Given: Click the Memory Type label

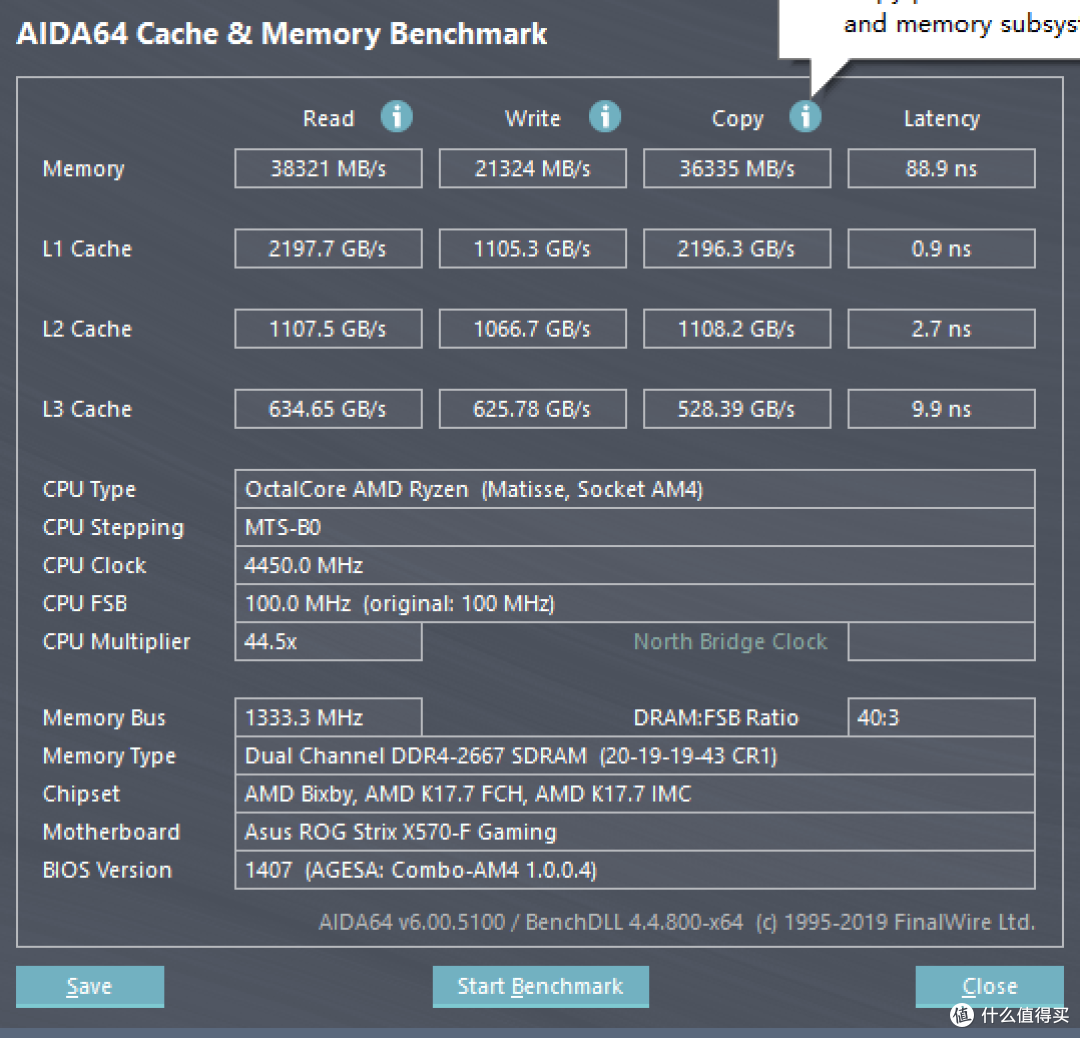Looking at the screenshot, I should click(x=110, y=757).
